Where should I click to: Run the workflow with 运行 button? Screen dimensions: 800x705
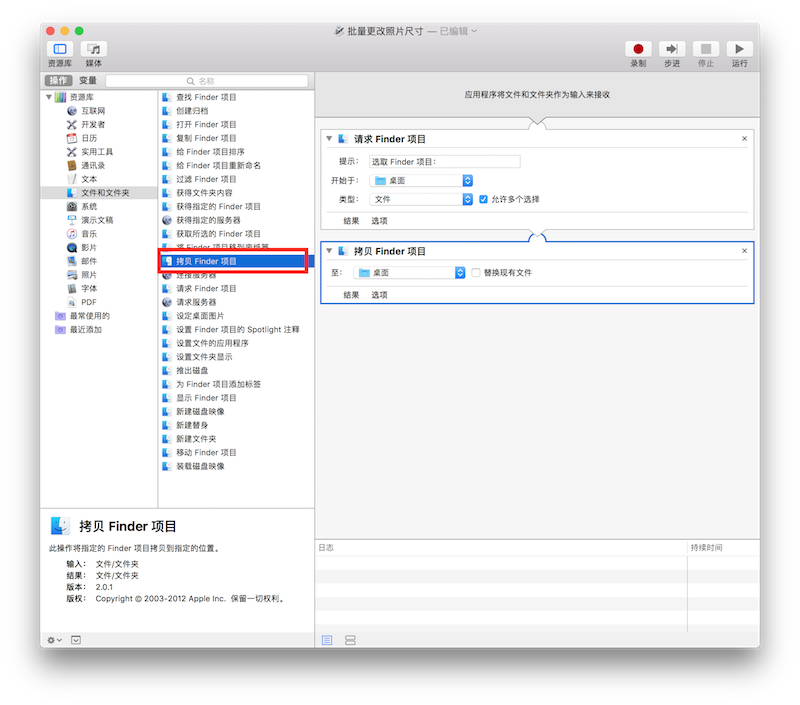point(739,49)
